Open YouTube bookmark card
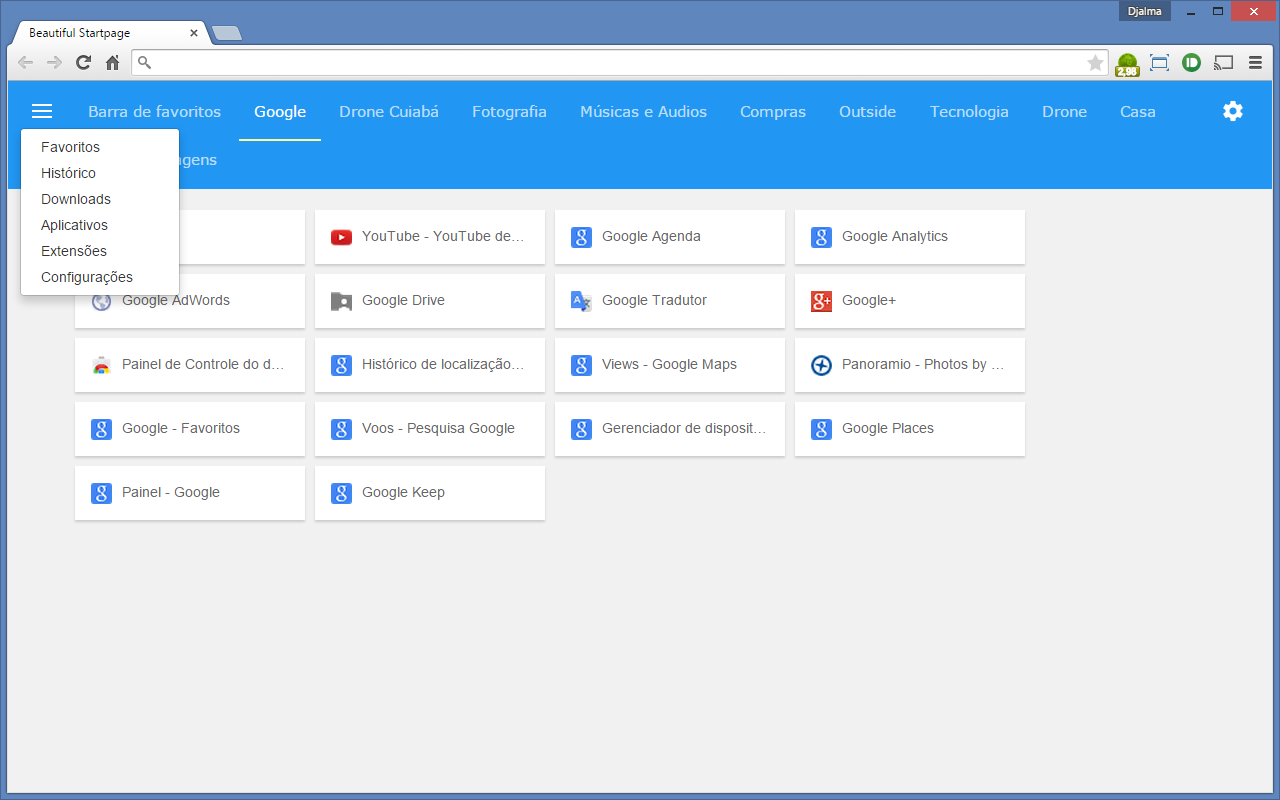Viewport: 1280px width, 800px height. pos(430,237)
